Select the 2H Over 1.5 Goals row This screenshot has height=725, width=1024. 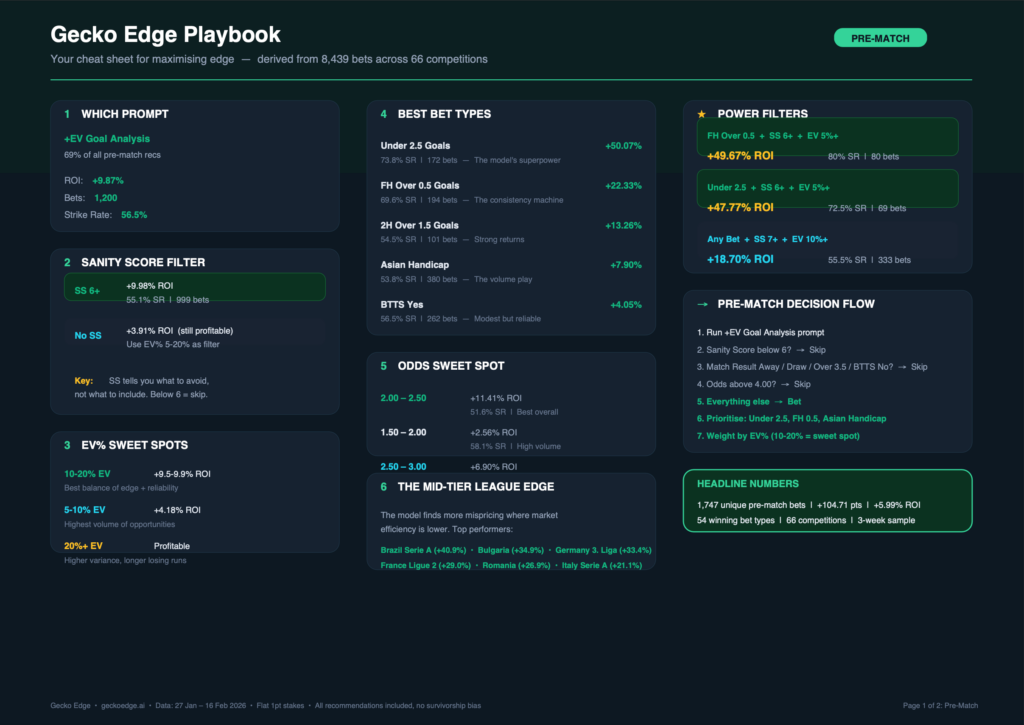tap(419, 225)
